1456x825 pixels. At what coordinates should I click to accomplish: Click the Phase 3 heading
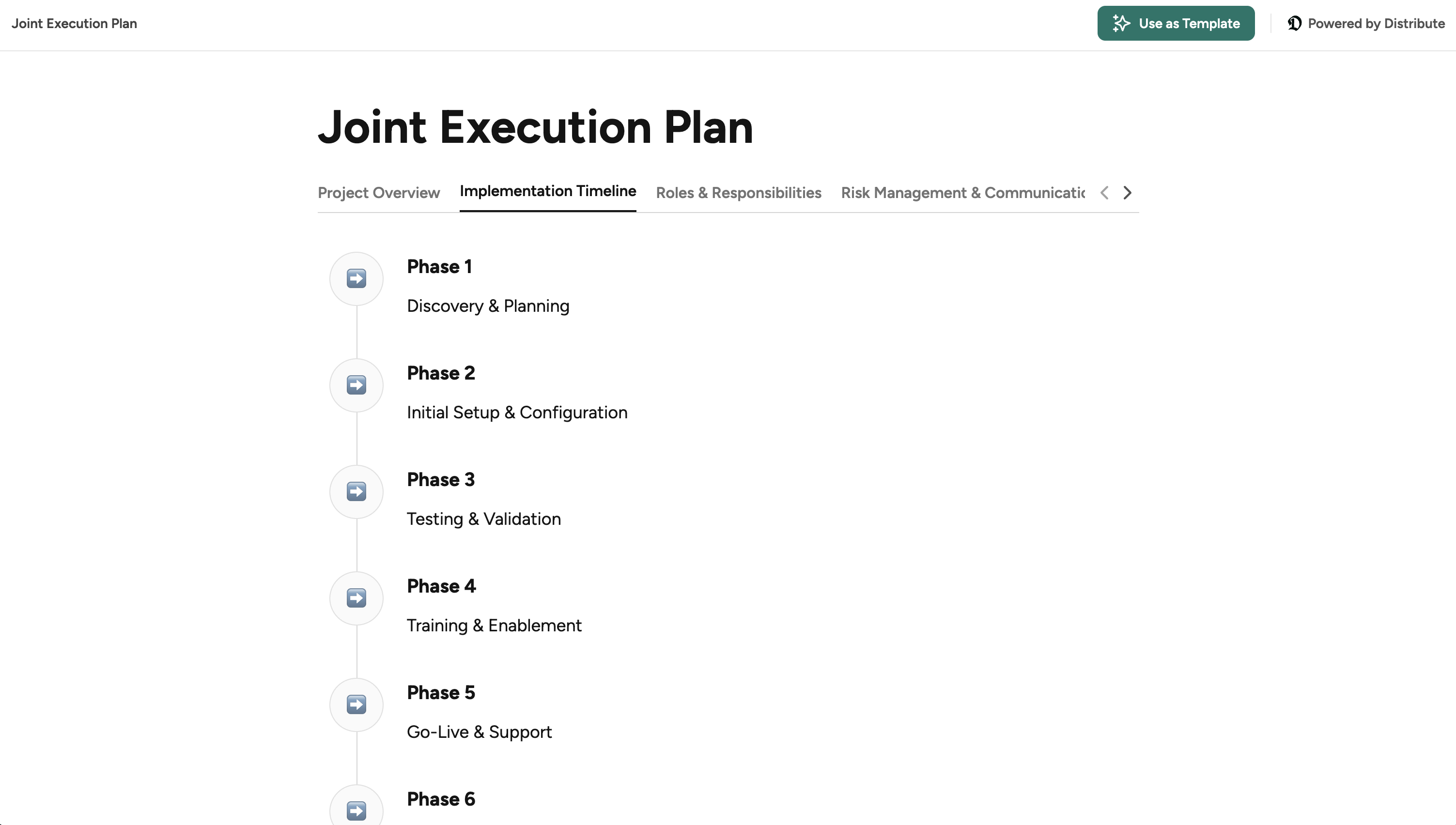441,479
